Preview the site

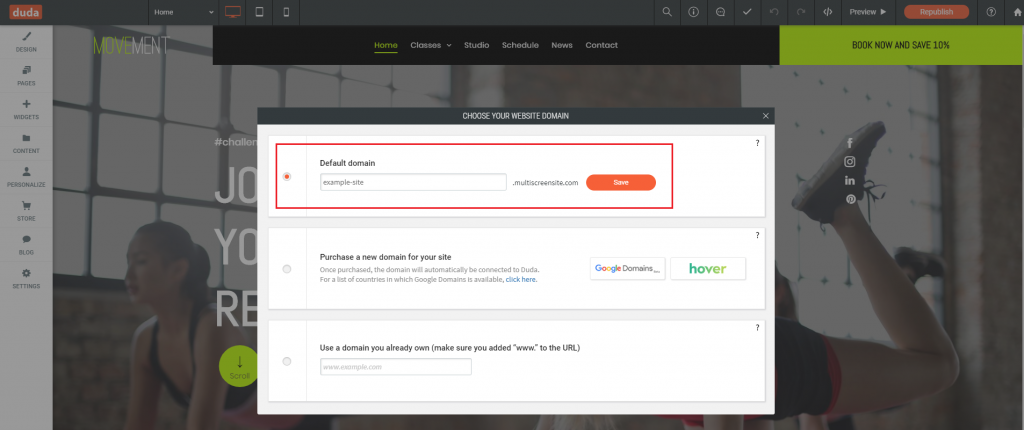coord(868,12)
